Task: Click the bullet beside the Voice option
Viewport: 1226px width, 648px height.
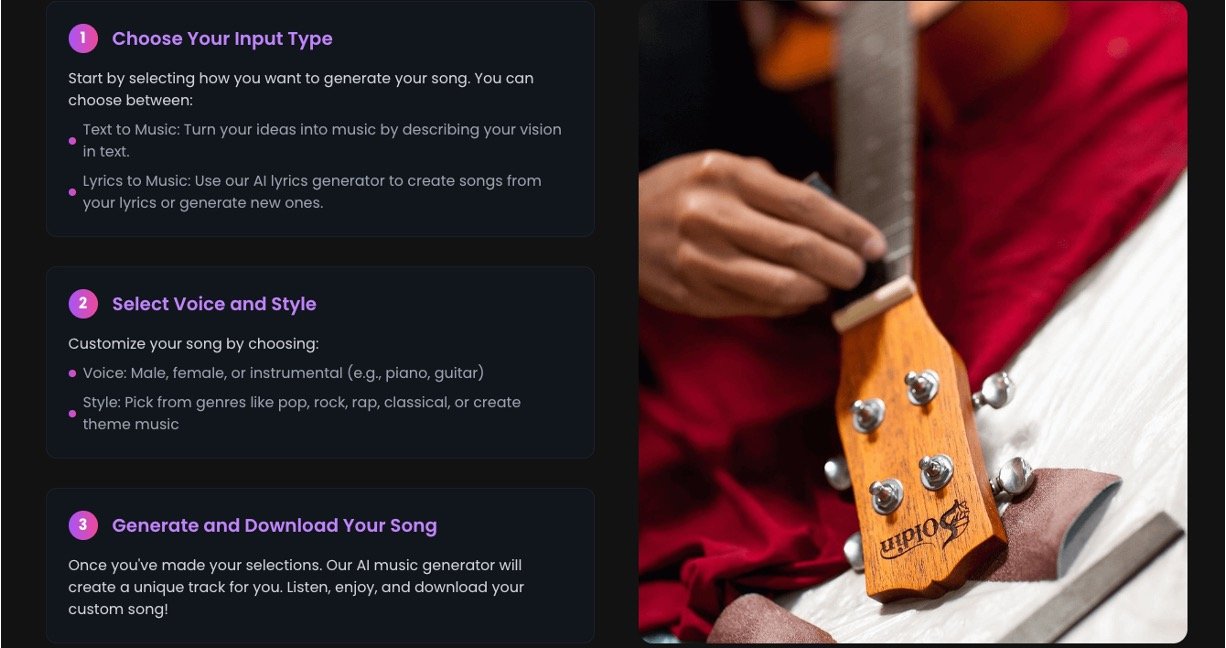Action: 72,374
